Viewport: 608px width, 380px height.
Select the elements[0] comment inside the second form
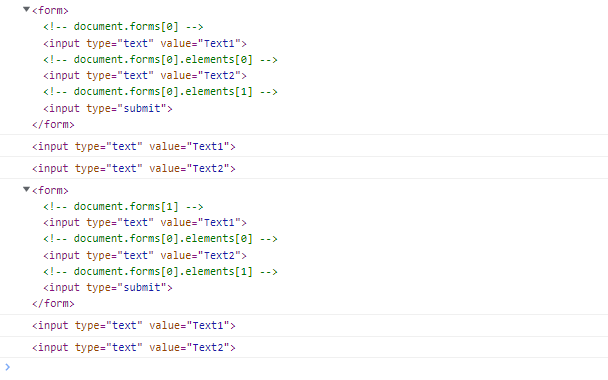pos(161,239)
